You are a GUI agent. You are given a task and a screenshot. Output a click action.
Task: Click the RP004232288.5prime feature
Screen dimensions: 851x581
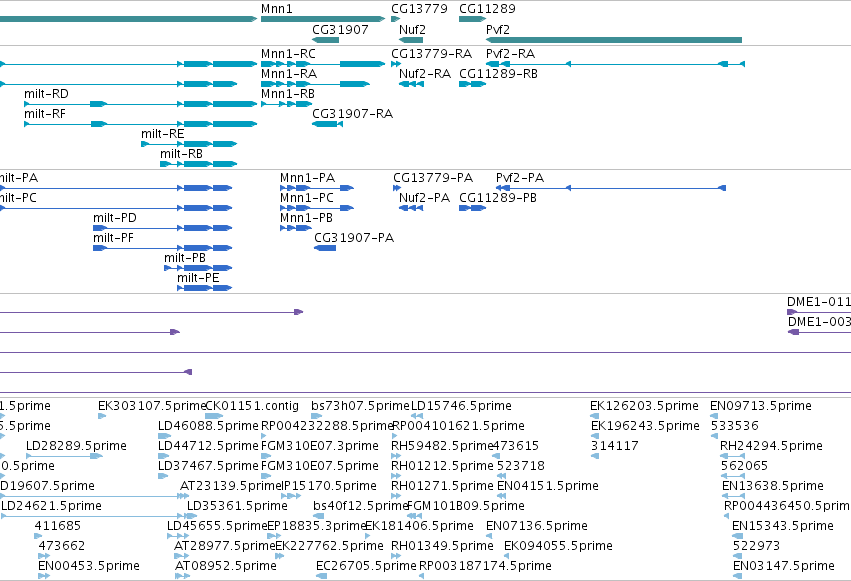point(264,436)
